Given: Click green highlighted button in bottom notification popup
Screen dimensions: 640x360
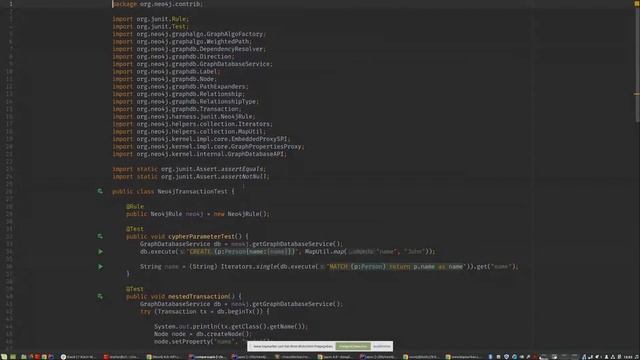Looking at the screenshot, I should [x=353, y=346].
